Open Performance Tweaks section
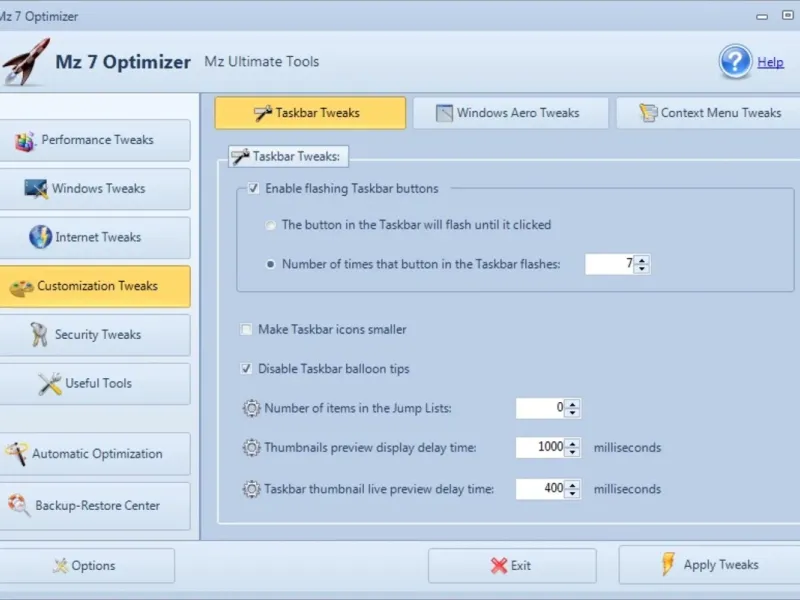This screenshot has width=800, height=600. [95, 140]
